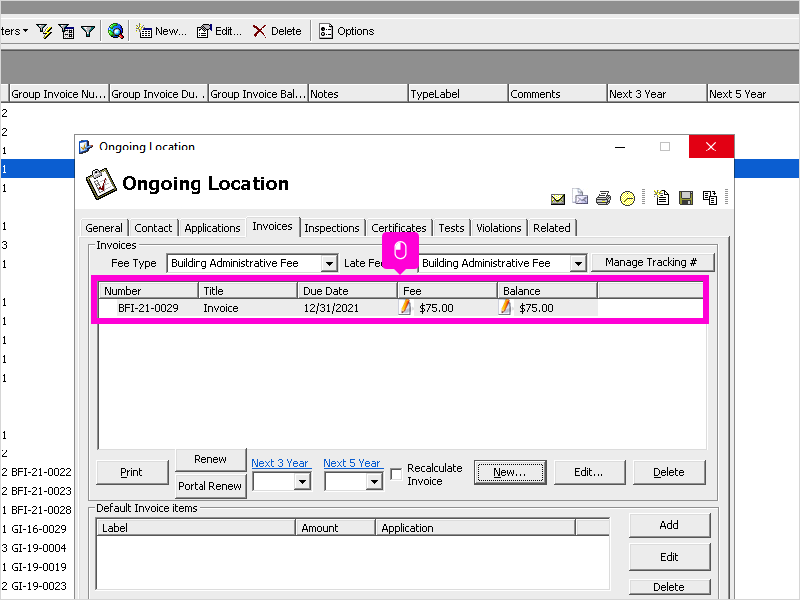Select the GI-19-0004 row in background list

[37, 548]
